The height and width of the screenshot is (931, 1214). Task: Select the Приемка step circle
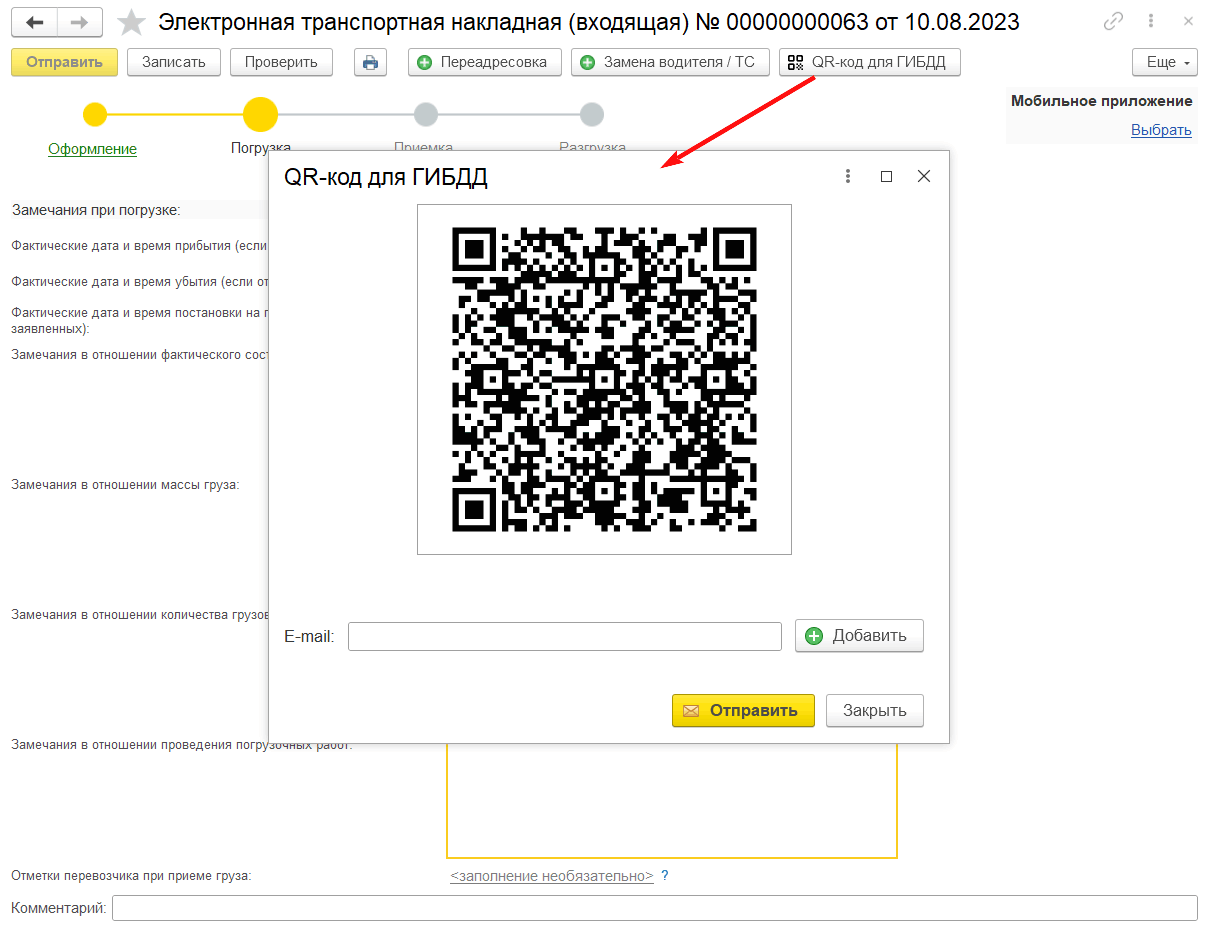426,114
